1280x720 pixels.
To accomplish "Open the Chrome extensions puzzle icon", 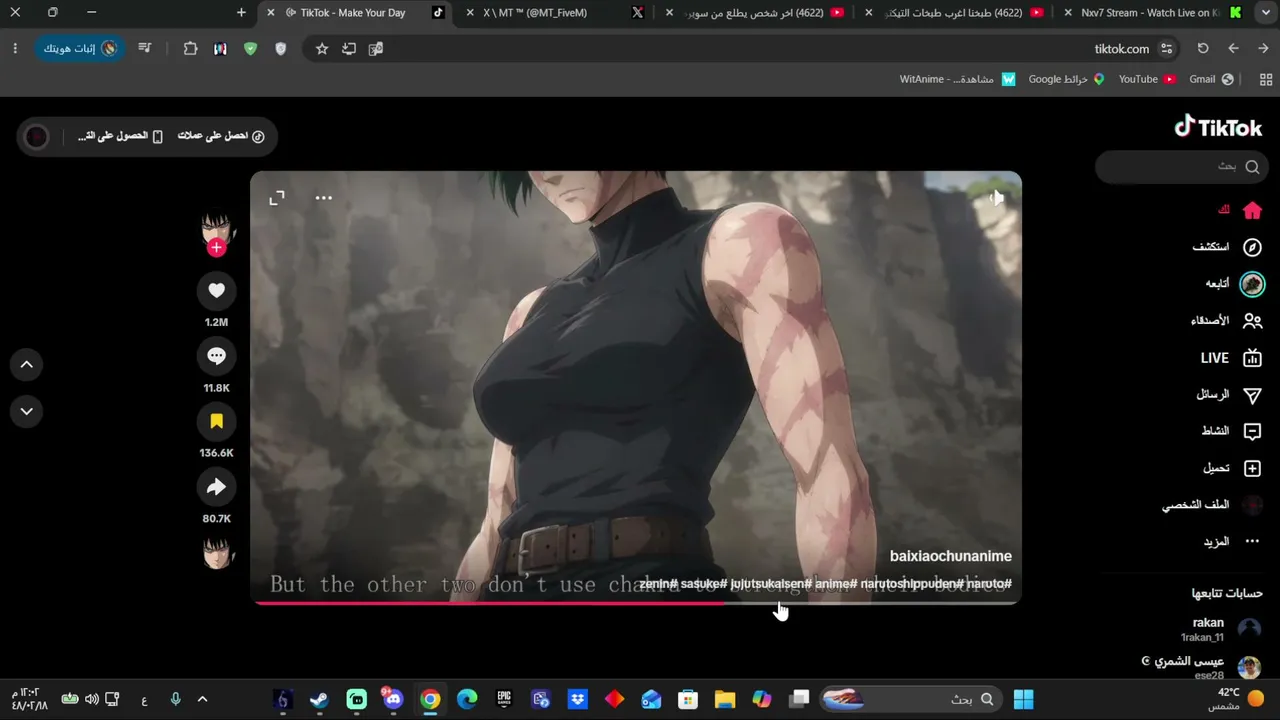I will point(190,48).
